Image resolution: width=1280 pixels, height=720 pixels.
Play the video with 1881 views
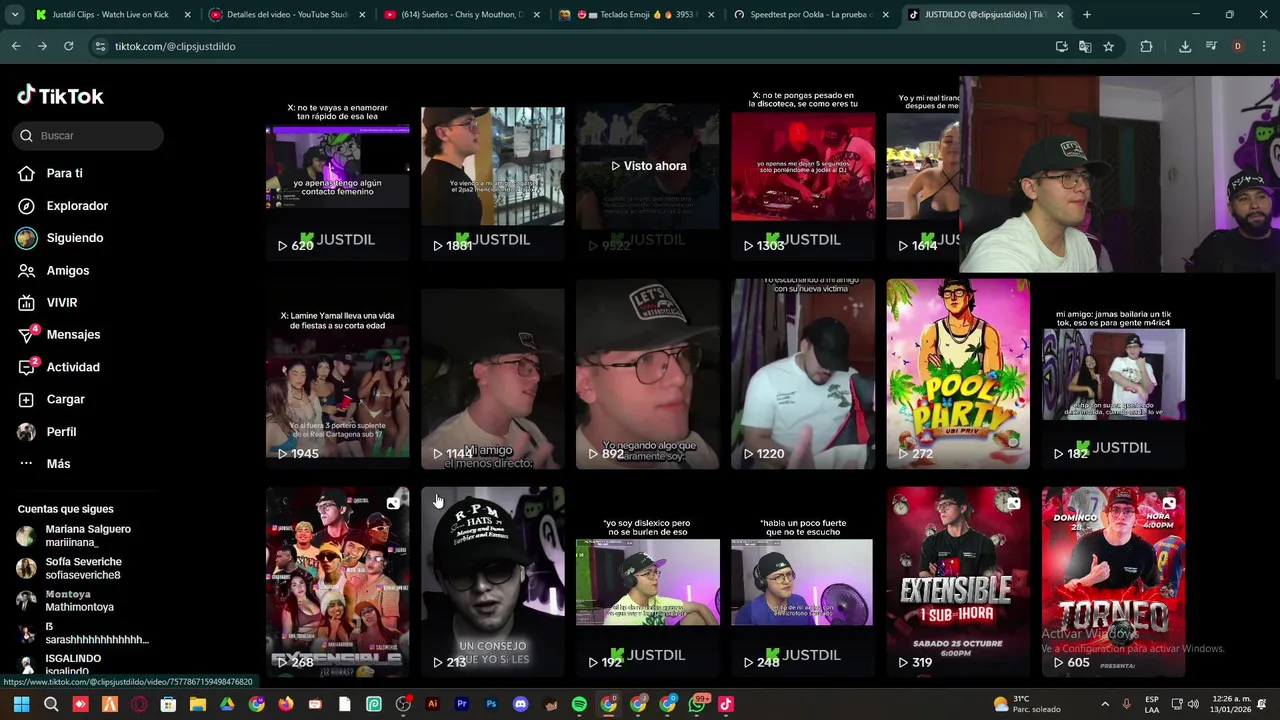coord(492,166)
